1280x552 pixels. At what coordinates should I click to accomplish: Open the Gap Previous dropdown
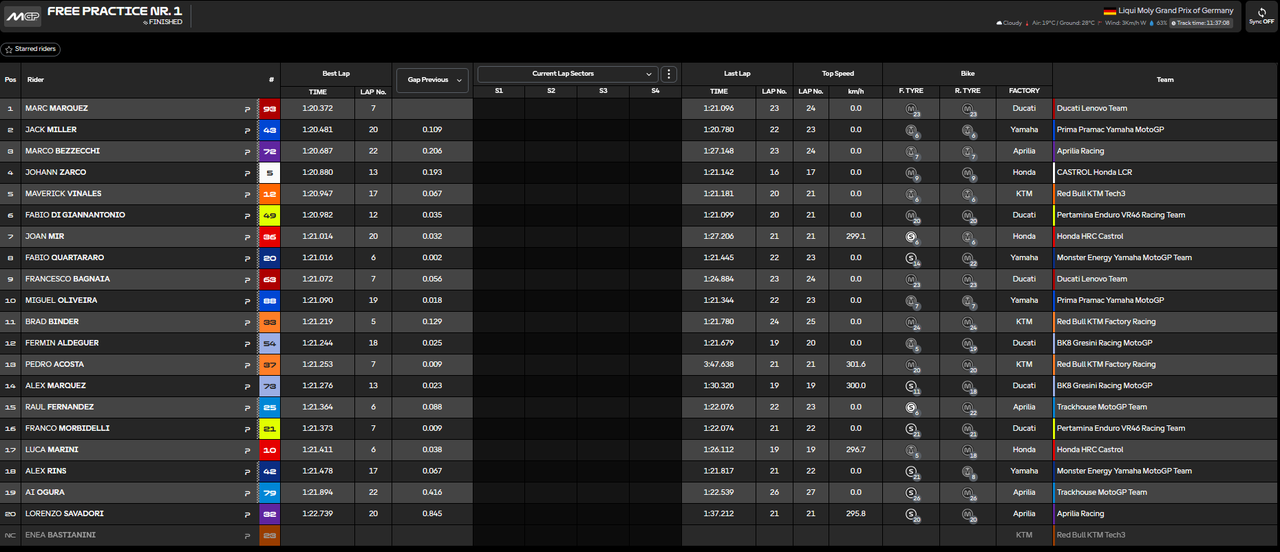[431, 79]
